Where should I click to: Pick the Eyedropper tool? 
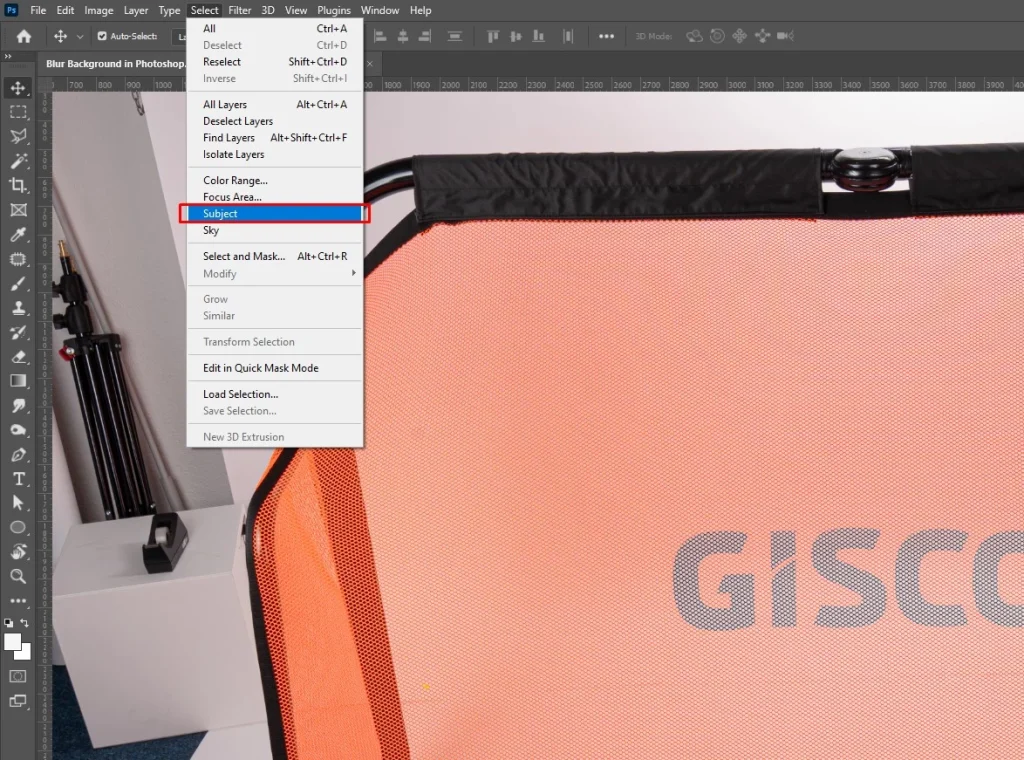(x=18, y=235)
